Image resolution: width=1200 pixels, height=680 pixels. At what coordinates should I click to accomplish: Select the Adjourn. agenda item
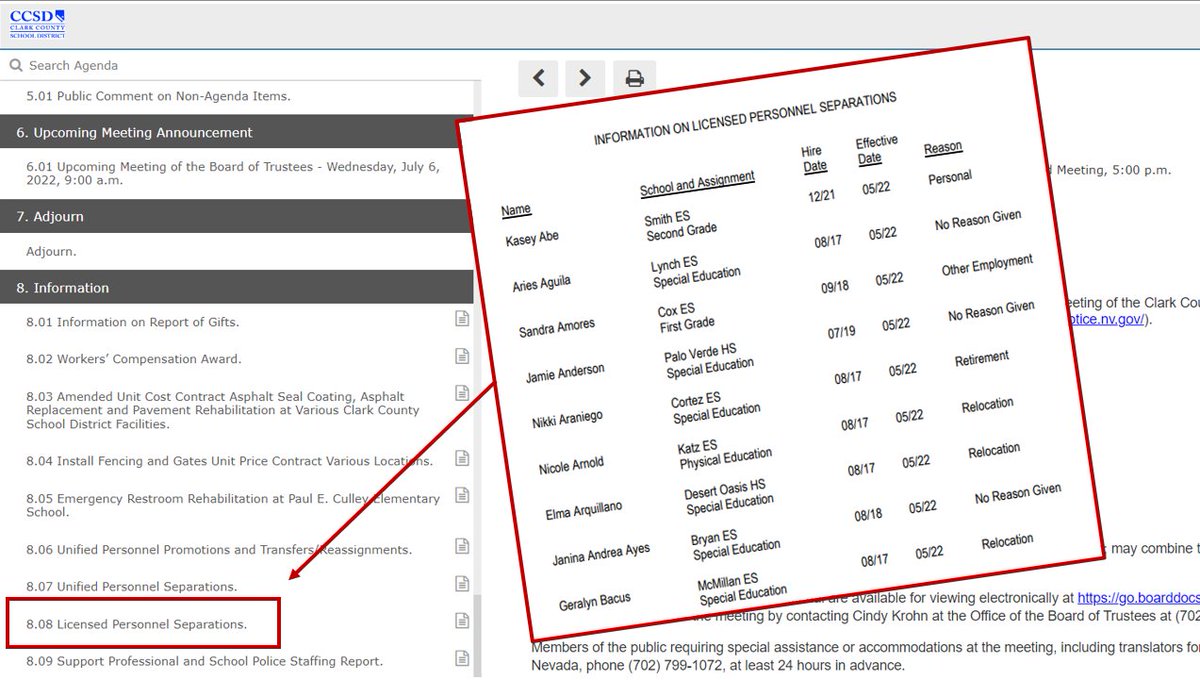coord(51,252)
